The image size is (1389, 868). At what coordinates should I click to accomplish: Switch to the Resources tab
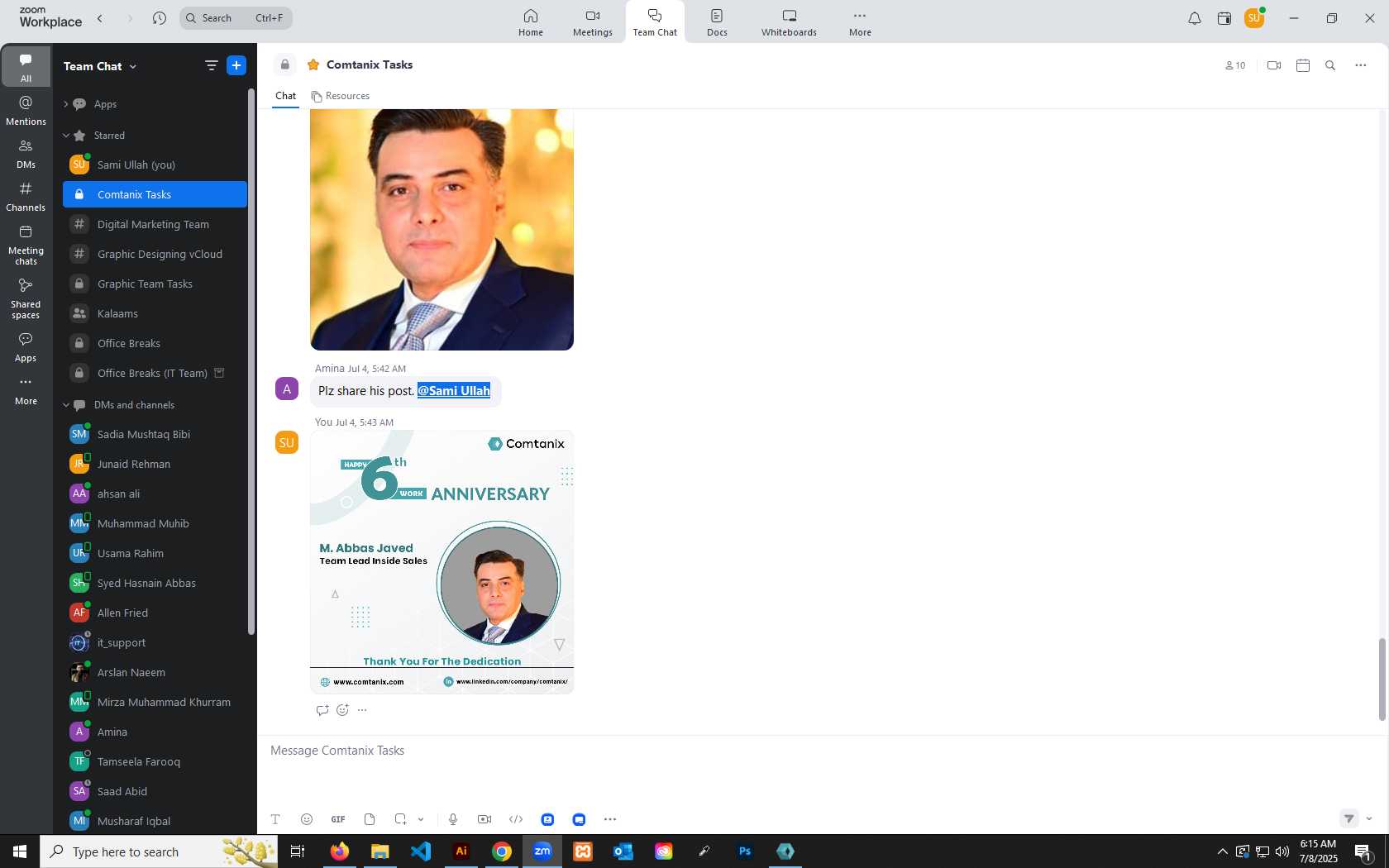(x=341, y=96)
